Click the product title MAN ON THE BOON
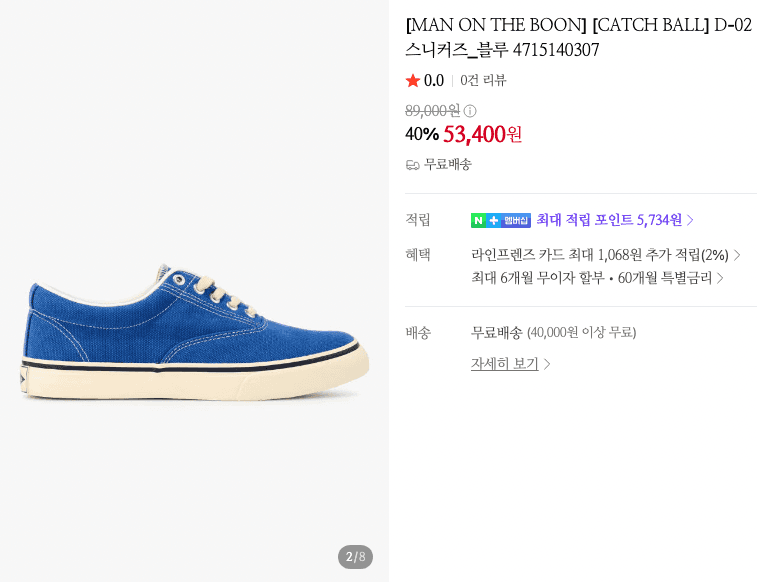 (x=496, y=25)
